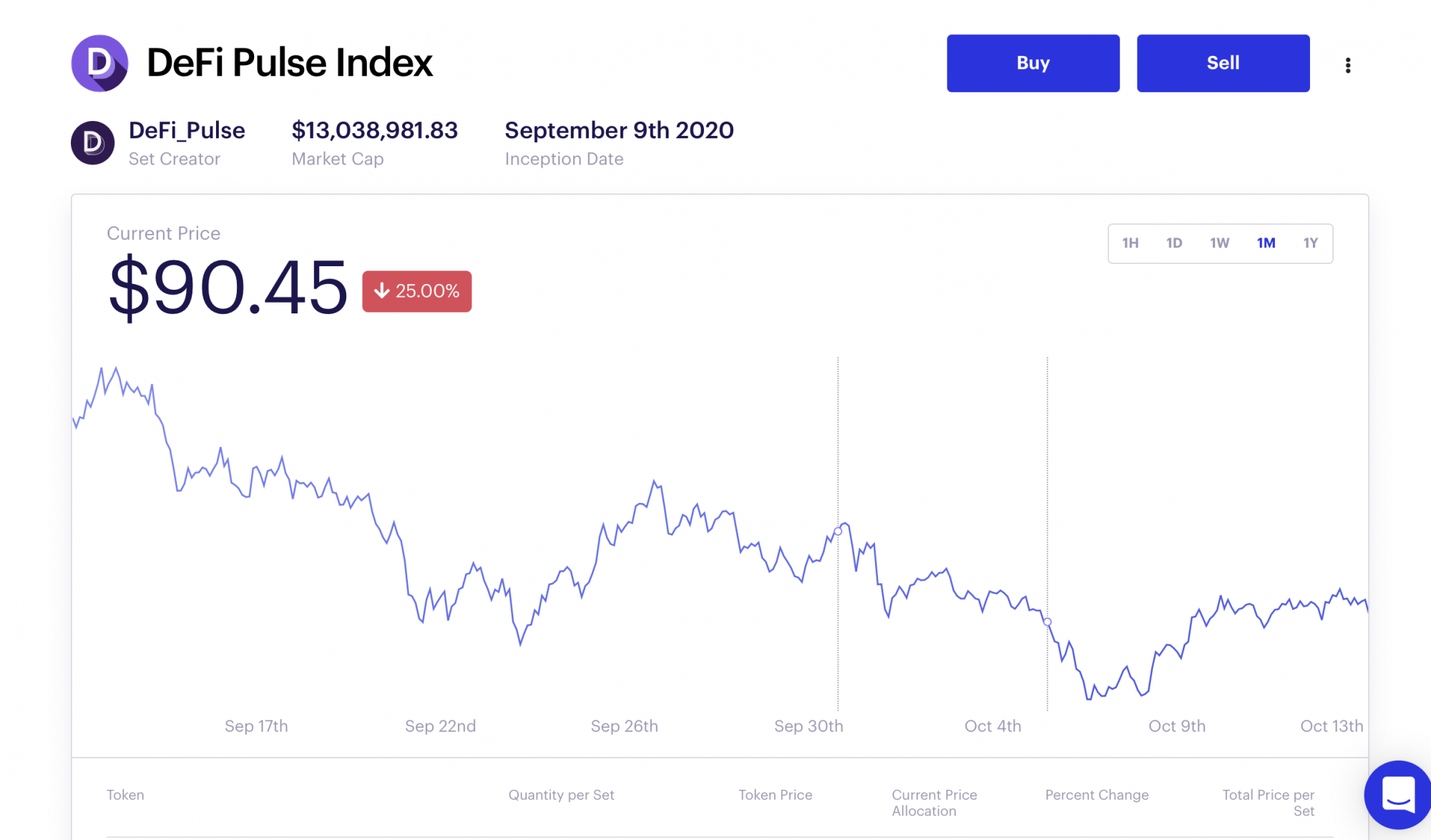Select the 1D chart timeframe

1174,243
